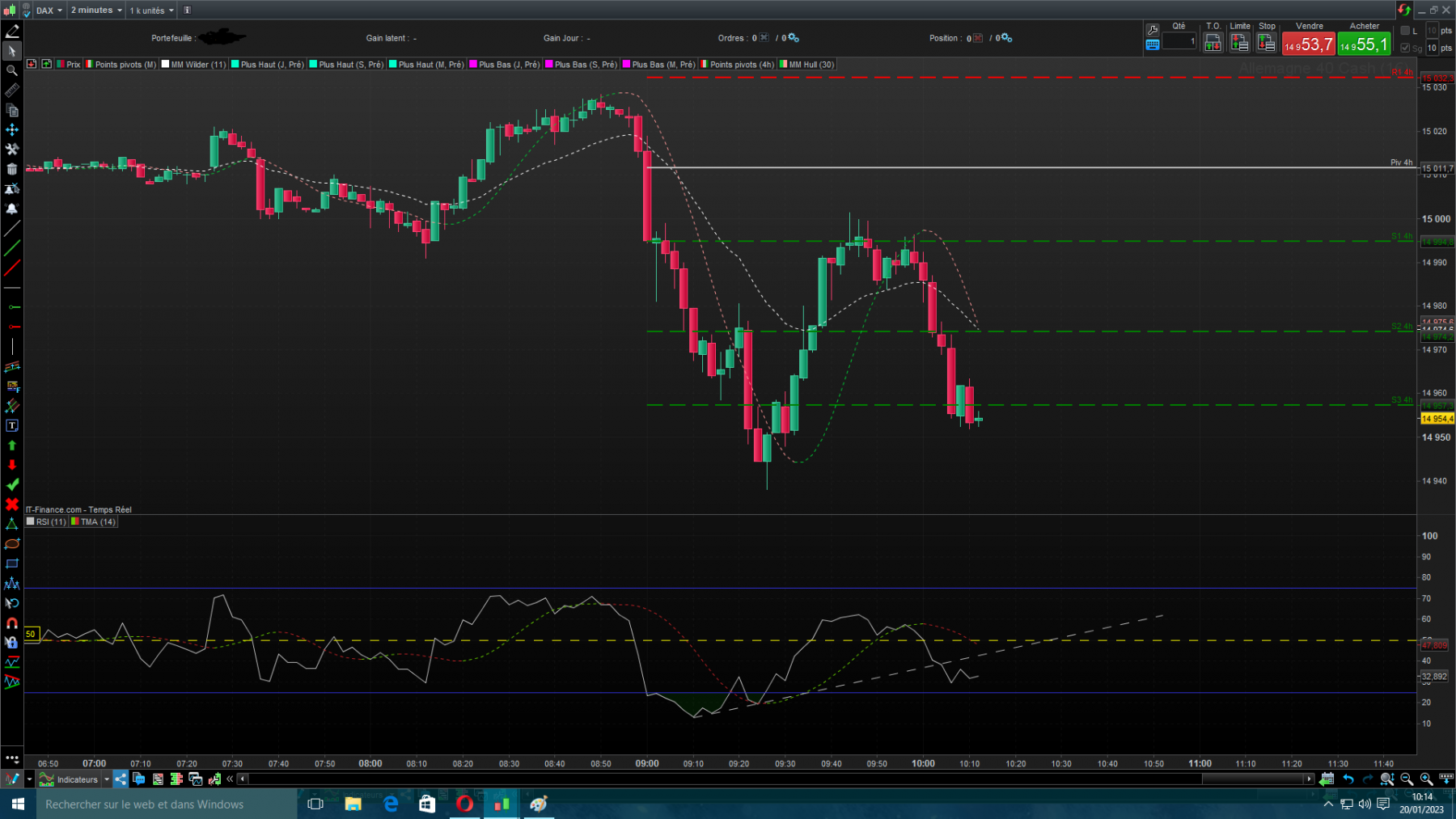Screen dimensions: 1456x819
Task: Click green up-arrow button before Prix label
Action: pyautogui.click(x=47, y=64)
